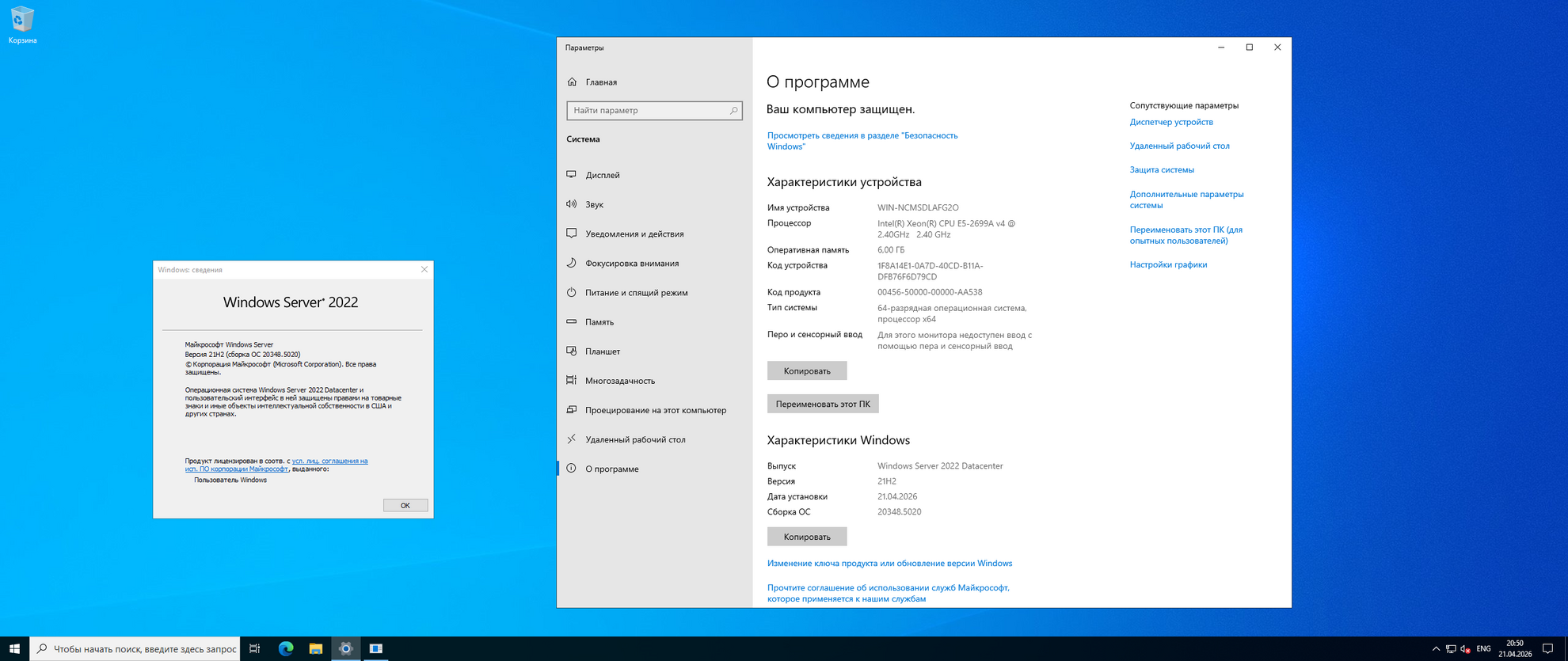Click Пользователь Windows in winver dialog
This screenshot has width=1568, height=661.
(230, 480)
